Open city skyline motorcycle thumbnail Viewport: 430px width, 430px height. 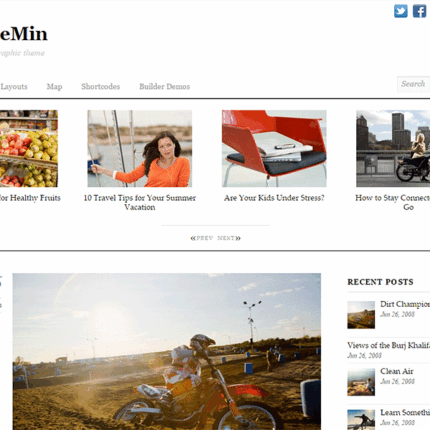click(393, 149)
